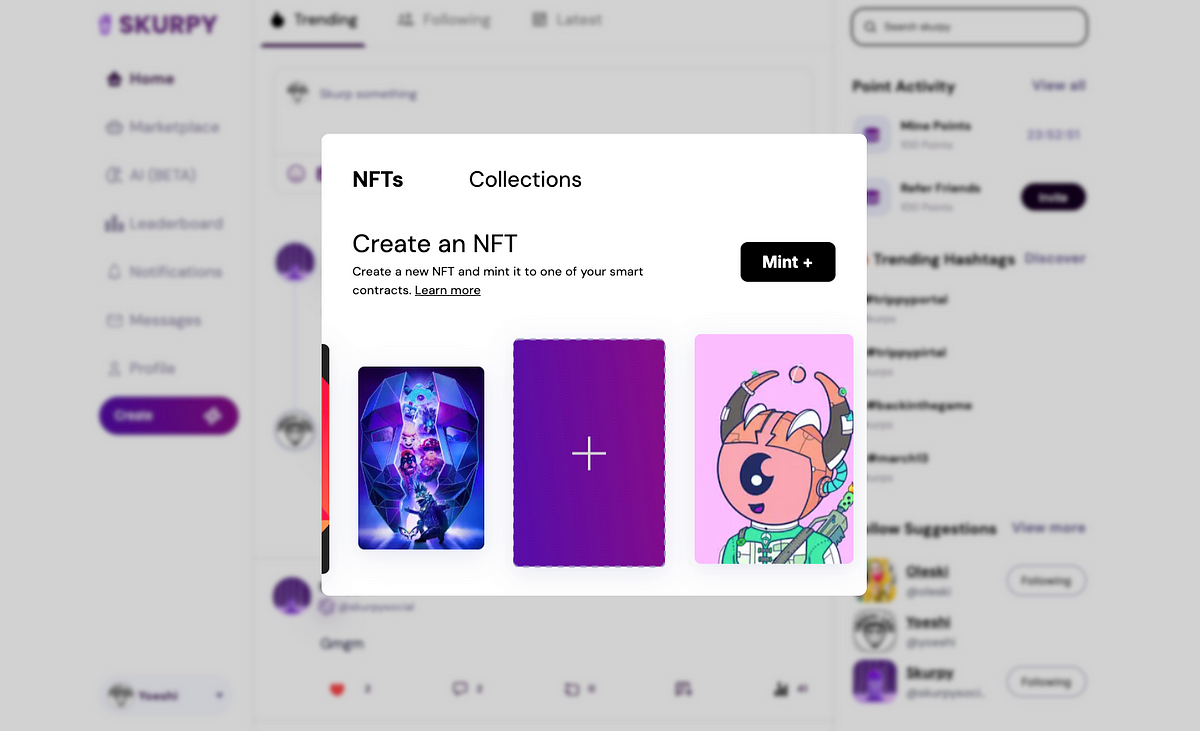The width and height of the screenshot is (1200, 731).
Task: Open Home from the sidebar icon
Action: (x=114, y=79)
